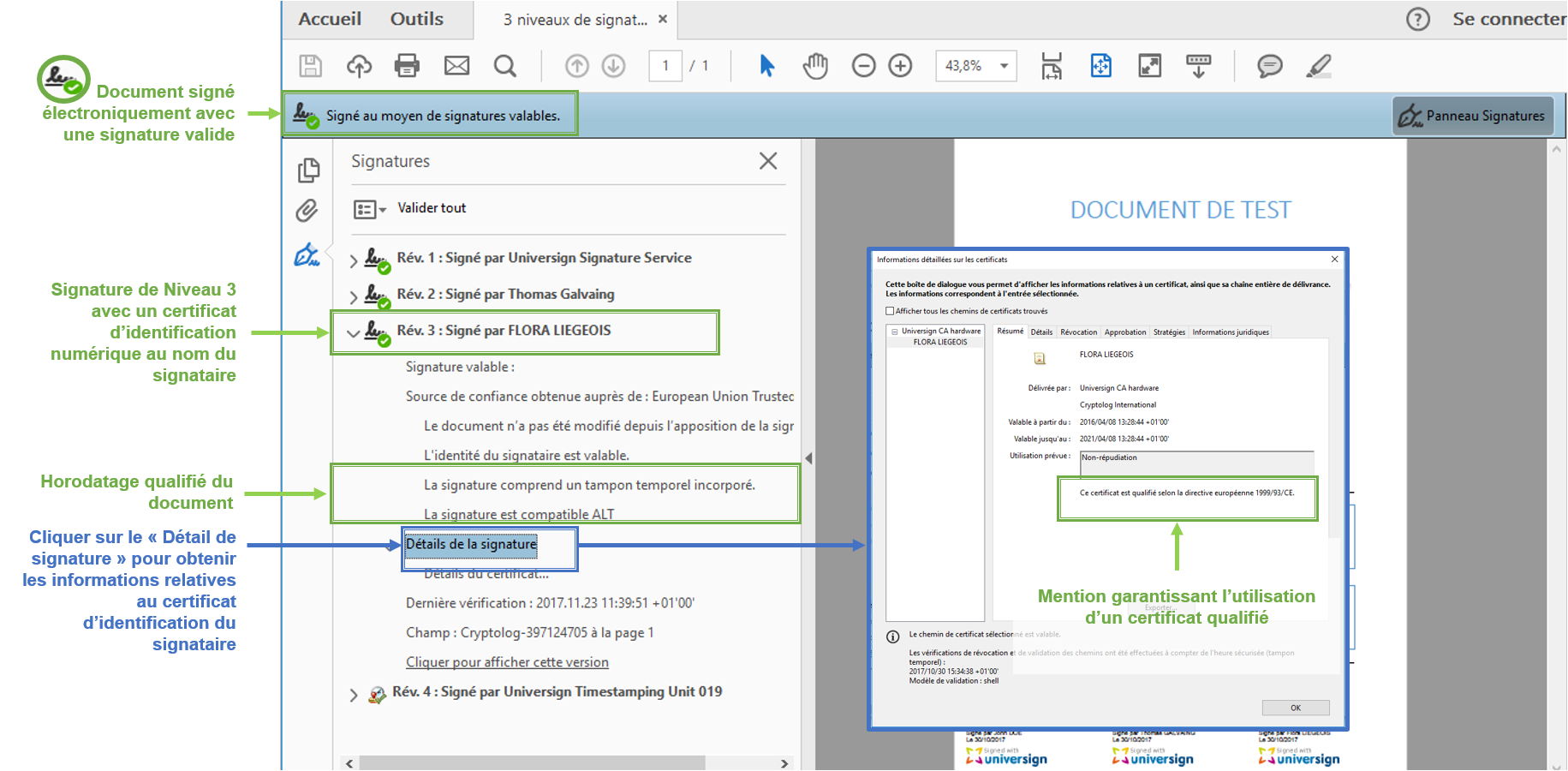Send document by email envelope icon

coord(456,66)
